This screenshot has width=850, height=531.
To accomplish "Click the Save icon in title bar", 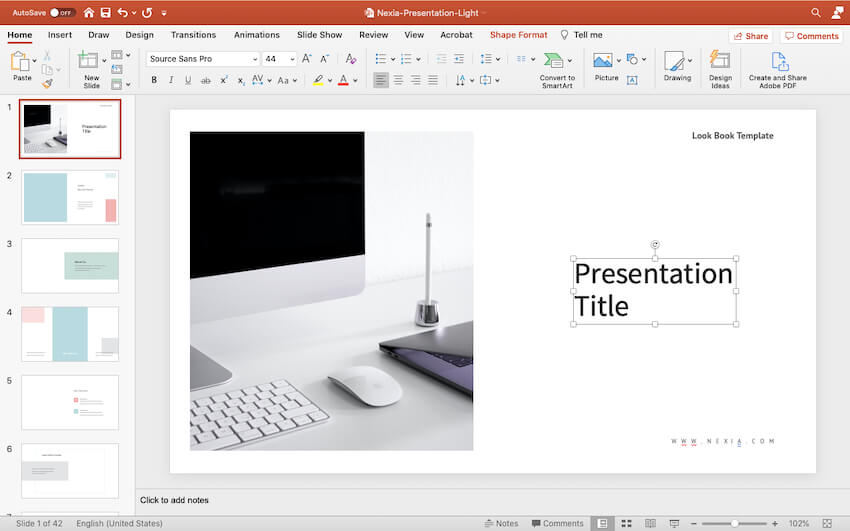I will coord(104,13).
